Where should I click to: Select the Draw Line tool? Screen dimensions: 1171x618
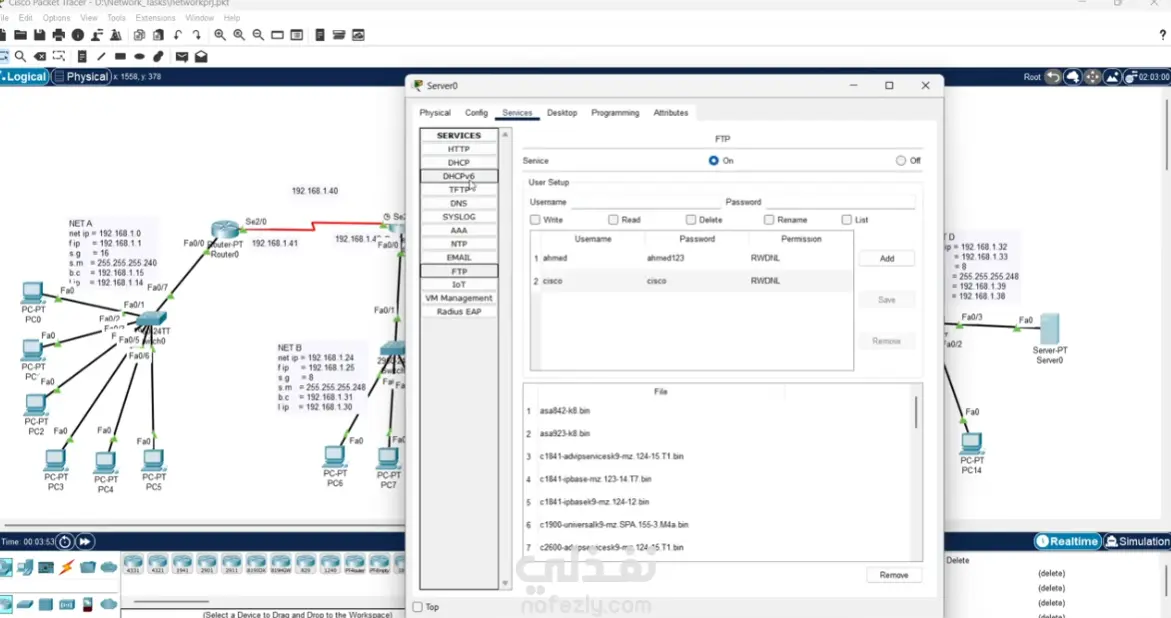tap(101, 57)
